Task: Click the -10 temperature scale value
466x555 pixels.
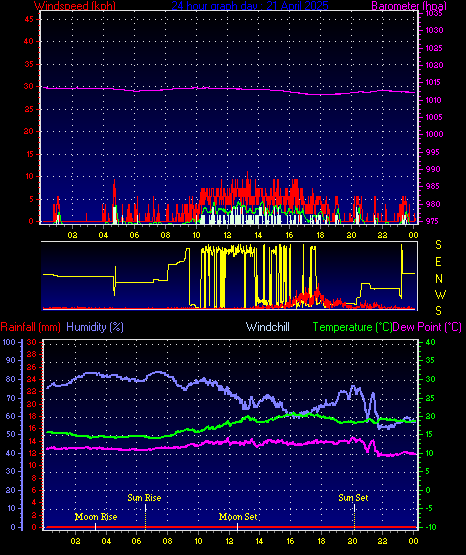Action: [431, 527]
